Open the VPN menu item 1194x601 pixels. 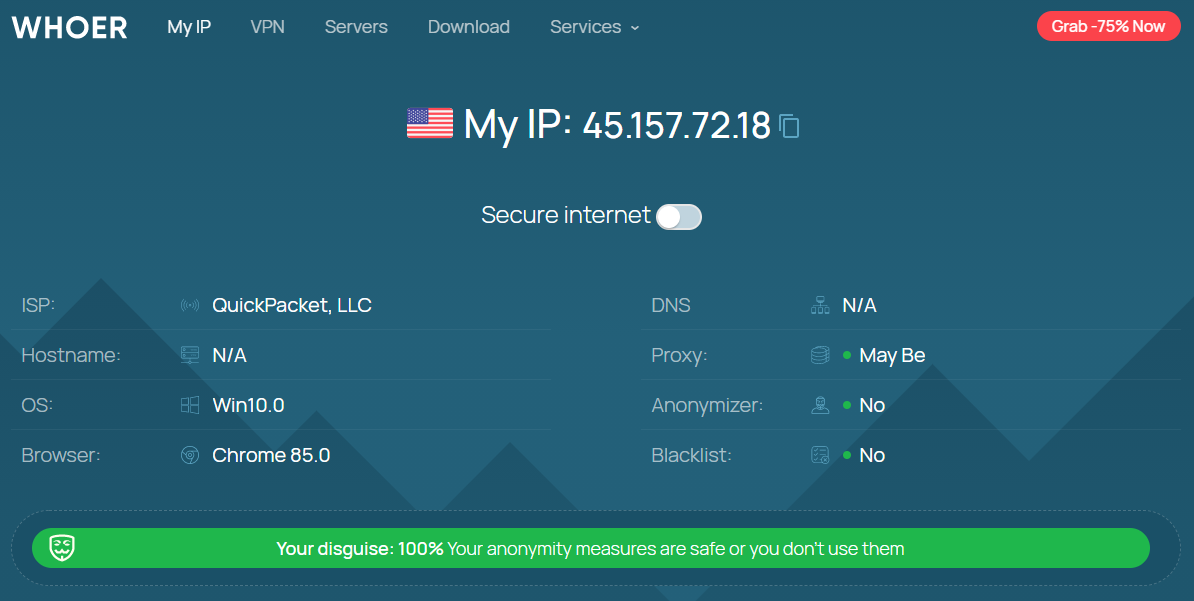(267, 27)
